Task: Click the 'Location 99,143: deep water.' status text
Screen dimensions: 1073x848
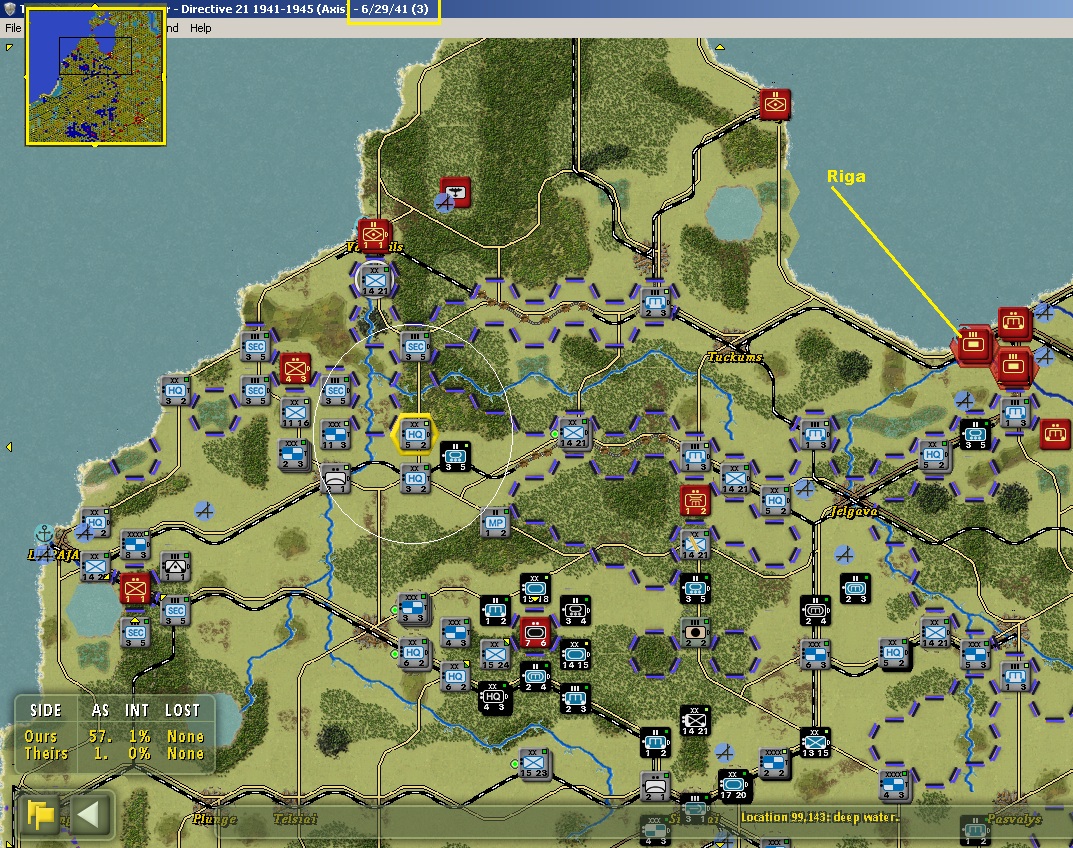Action: click(x=820, y=817)
